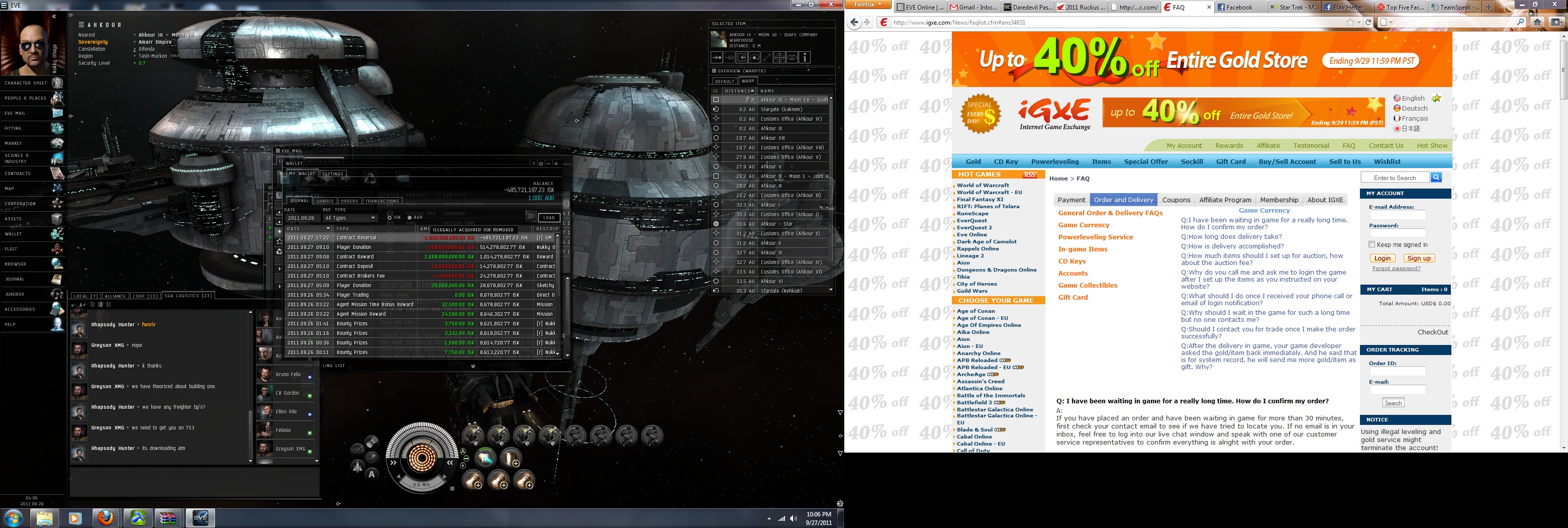This screenshot has height=528, width=1568.
Task: Open Corporation panel in the sidebar
Action: [33, 203]
